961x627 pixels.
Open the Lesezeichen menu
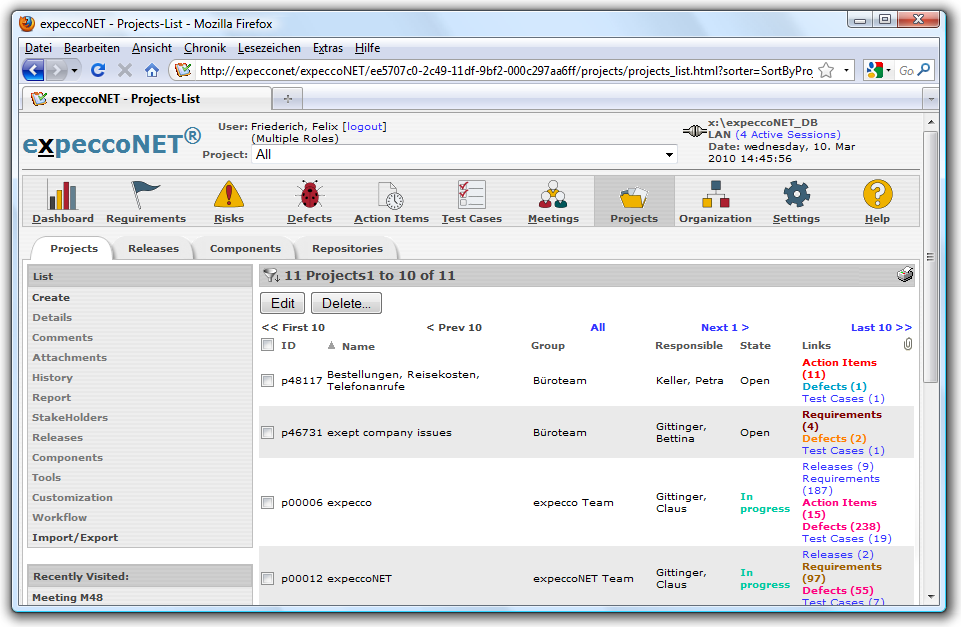click(x=269, y=48)
